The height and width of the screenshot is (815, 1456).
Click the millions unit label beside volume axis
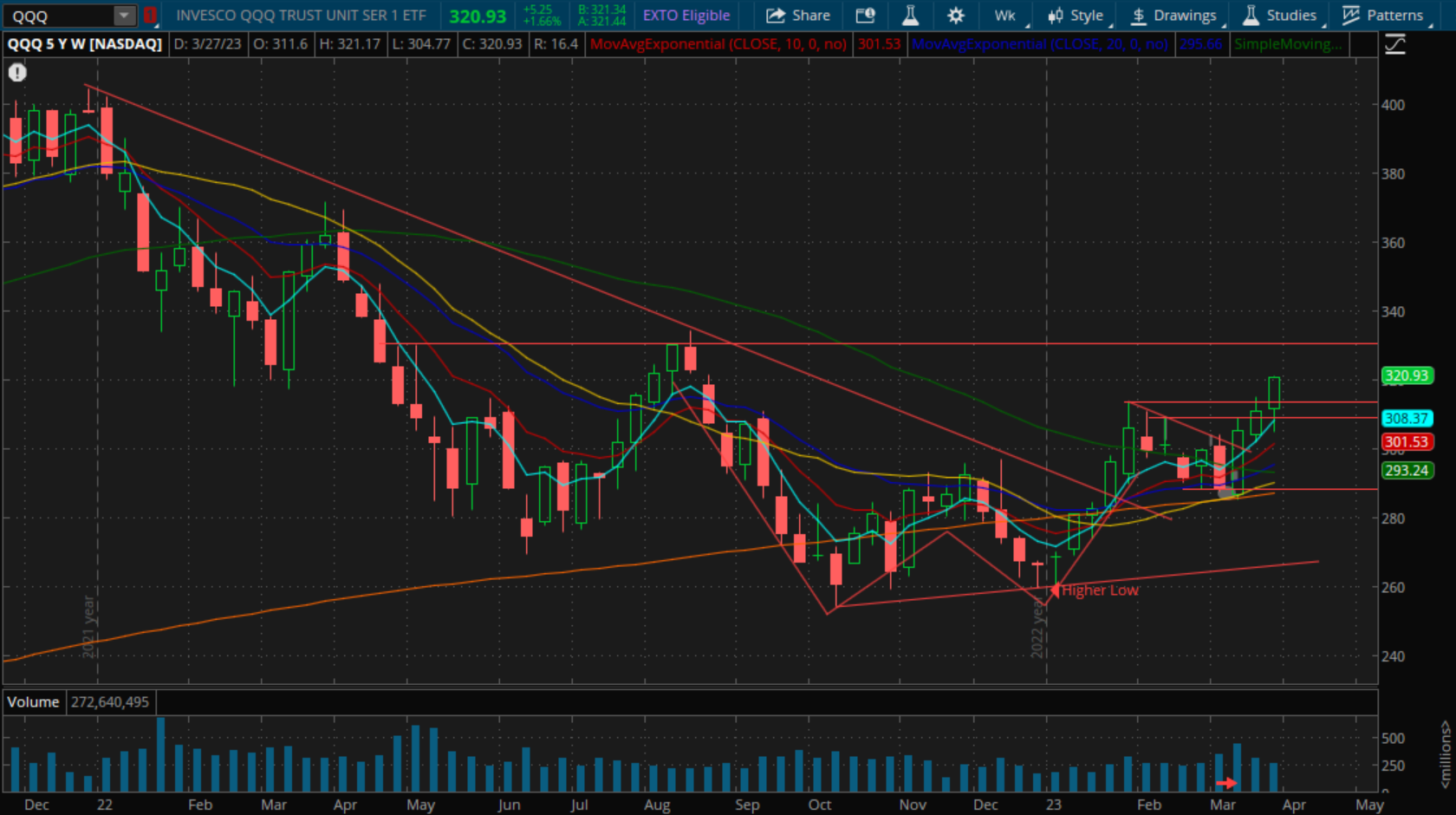1446,755
